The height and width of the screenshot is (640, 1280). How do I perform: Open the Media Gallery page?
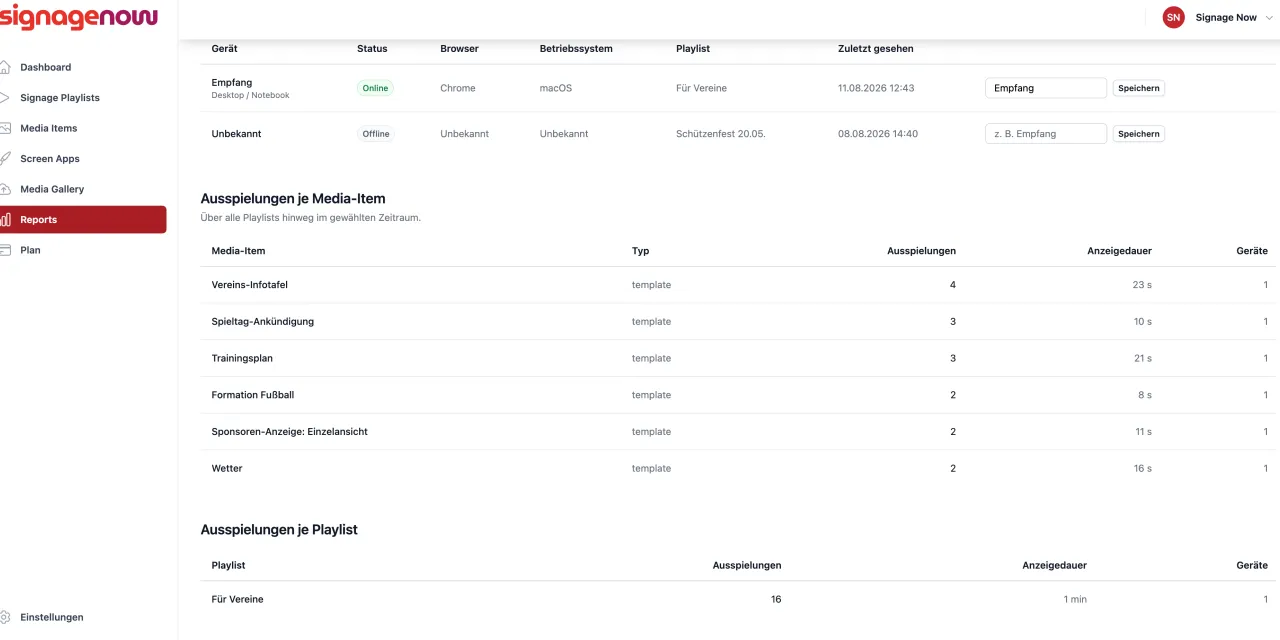tap(83, 189)
